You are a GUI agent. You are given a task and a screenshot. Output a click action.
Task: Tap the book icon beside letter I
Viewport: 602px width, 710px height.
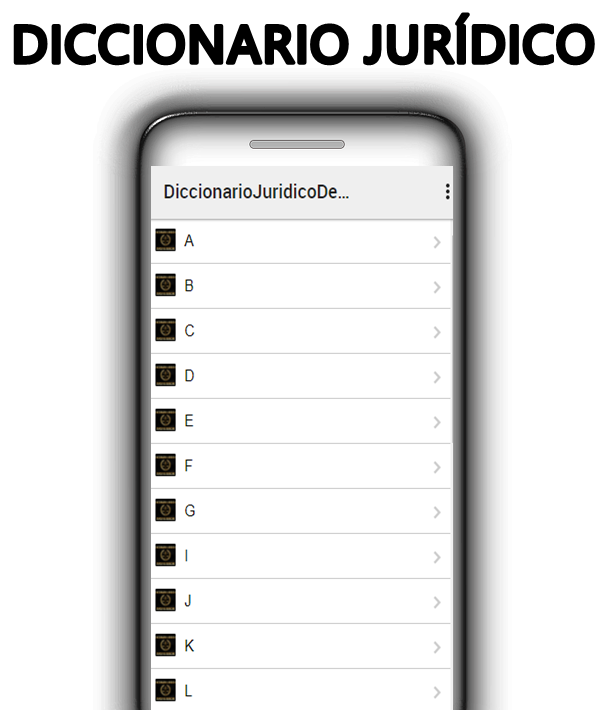pos(165,555)
